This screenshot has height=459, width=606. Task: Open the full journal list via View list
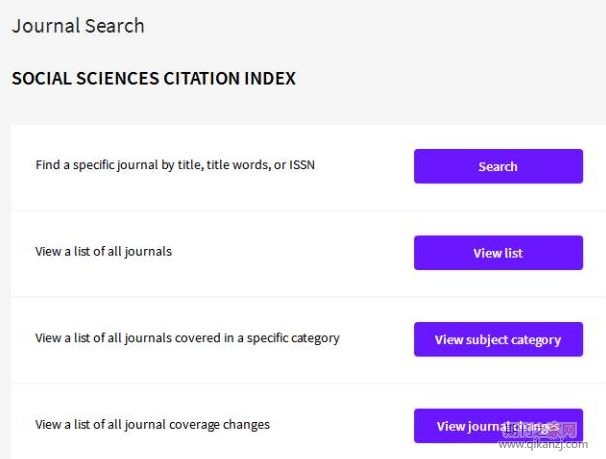tap(498, 253)
